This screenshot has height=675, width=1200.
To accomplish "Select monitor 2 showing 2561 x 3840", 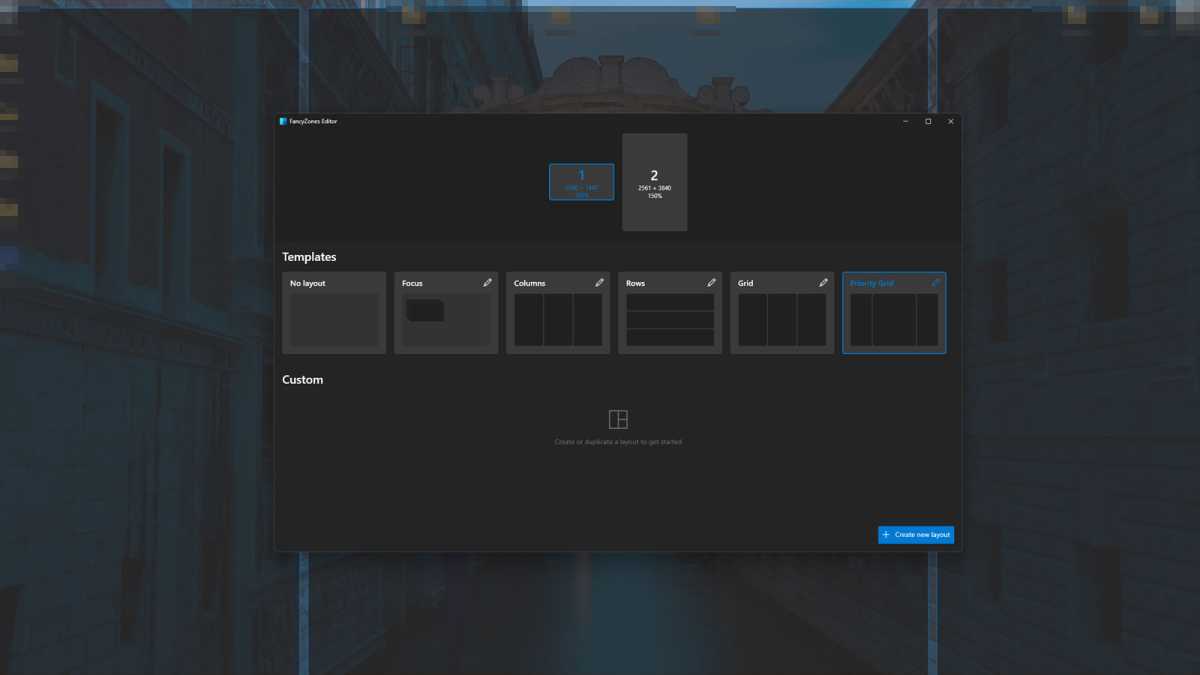I will click(x=654, y=182).
